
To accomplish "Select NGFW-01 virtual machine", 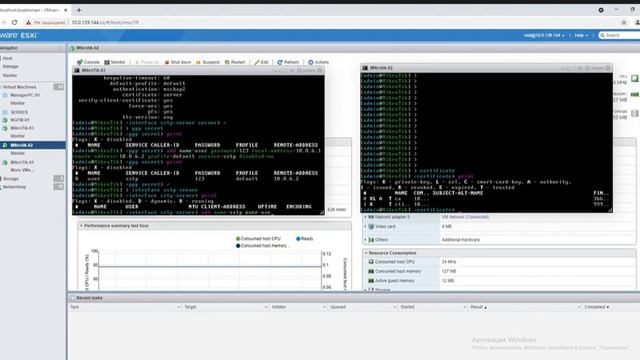I will (20, 120).
